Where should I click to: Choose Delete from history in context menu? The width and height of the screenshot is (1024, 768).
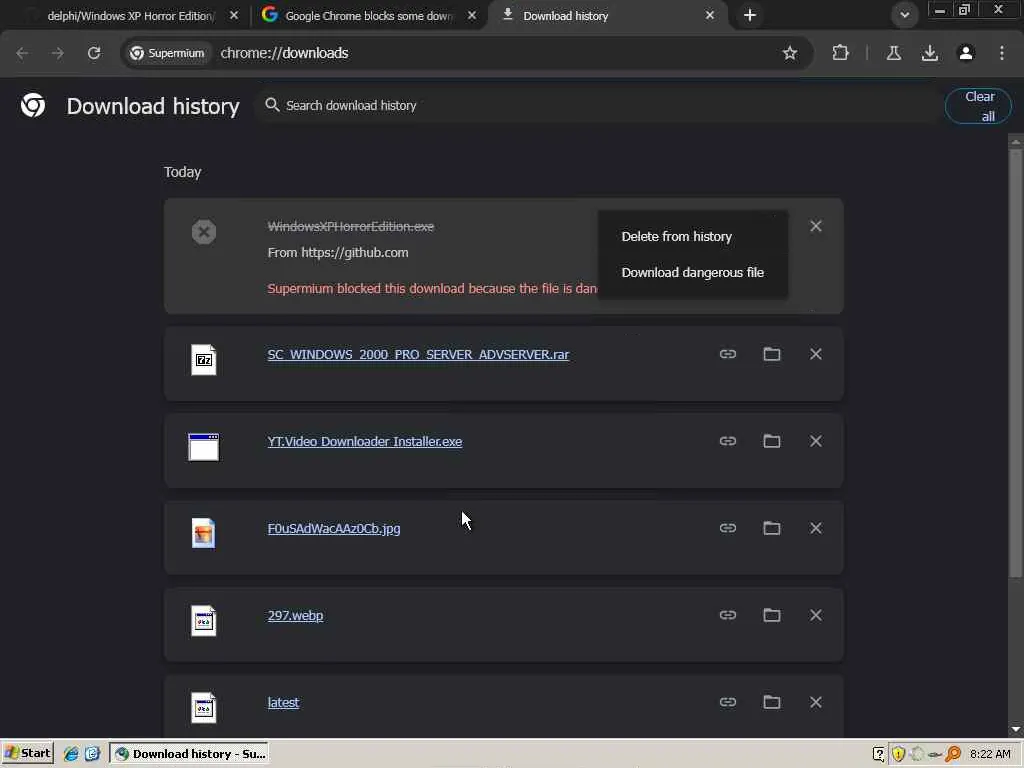pyautogui.click(x=692, y=236)
